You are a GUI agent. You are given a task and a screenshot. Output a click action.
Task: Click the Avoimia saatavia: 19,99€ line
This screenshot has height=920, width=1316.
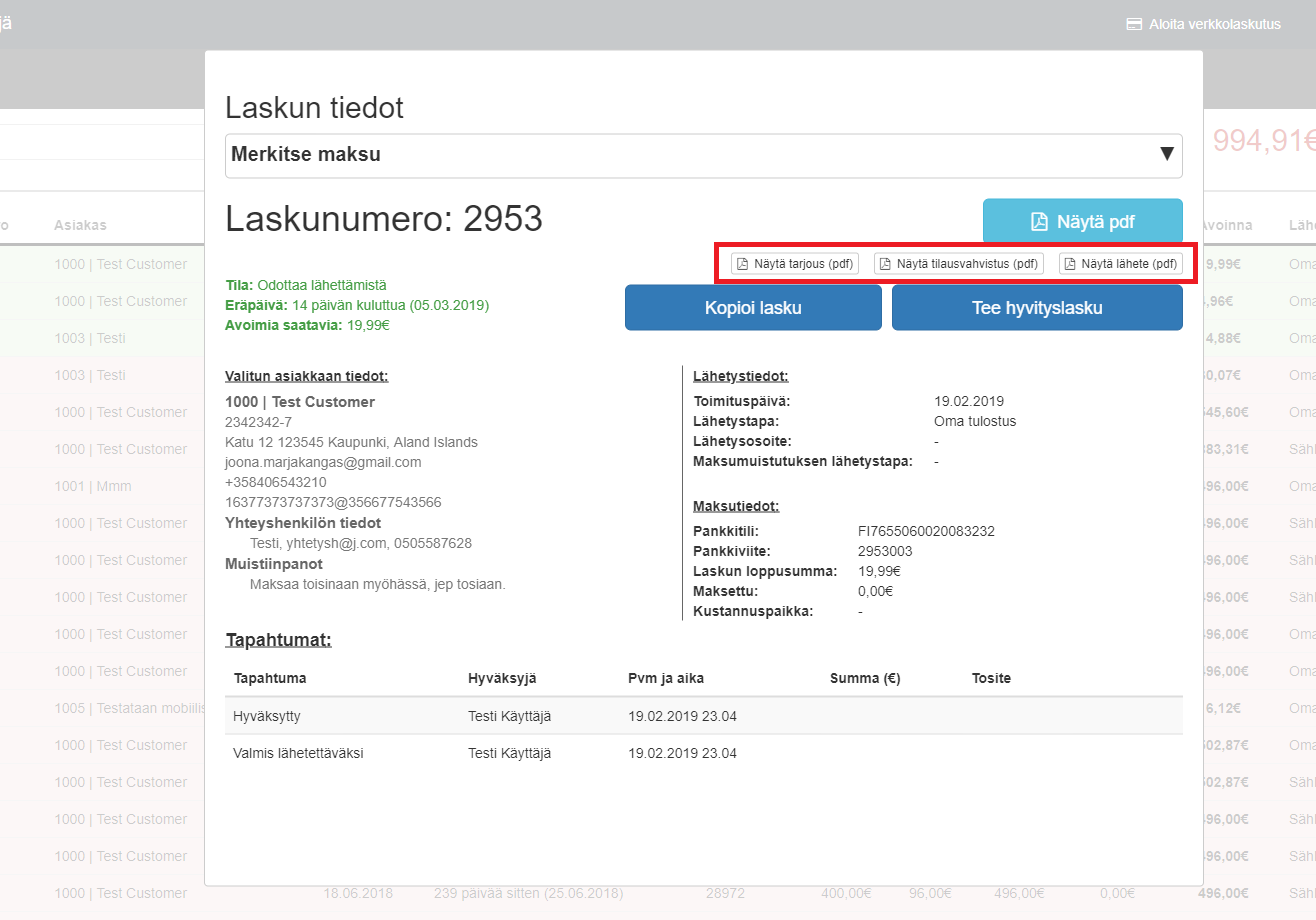[307, 325]
